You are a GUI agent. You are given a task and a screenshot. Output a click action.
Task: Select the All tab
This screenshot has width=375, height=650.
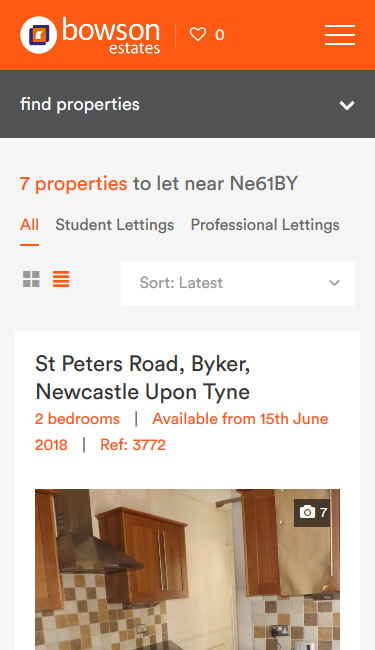click(29, 225)
